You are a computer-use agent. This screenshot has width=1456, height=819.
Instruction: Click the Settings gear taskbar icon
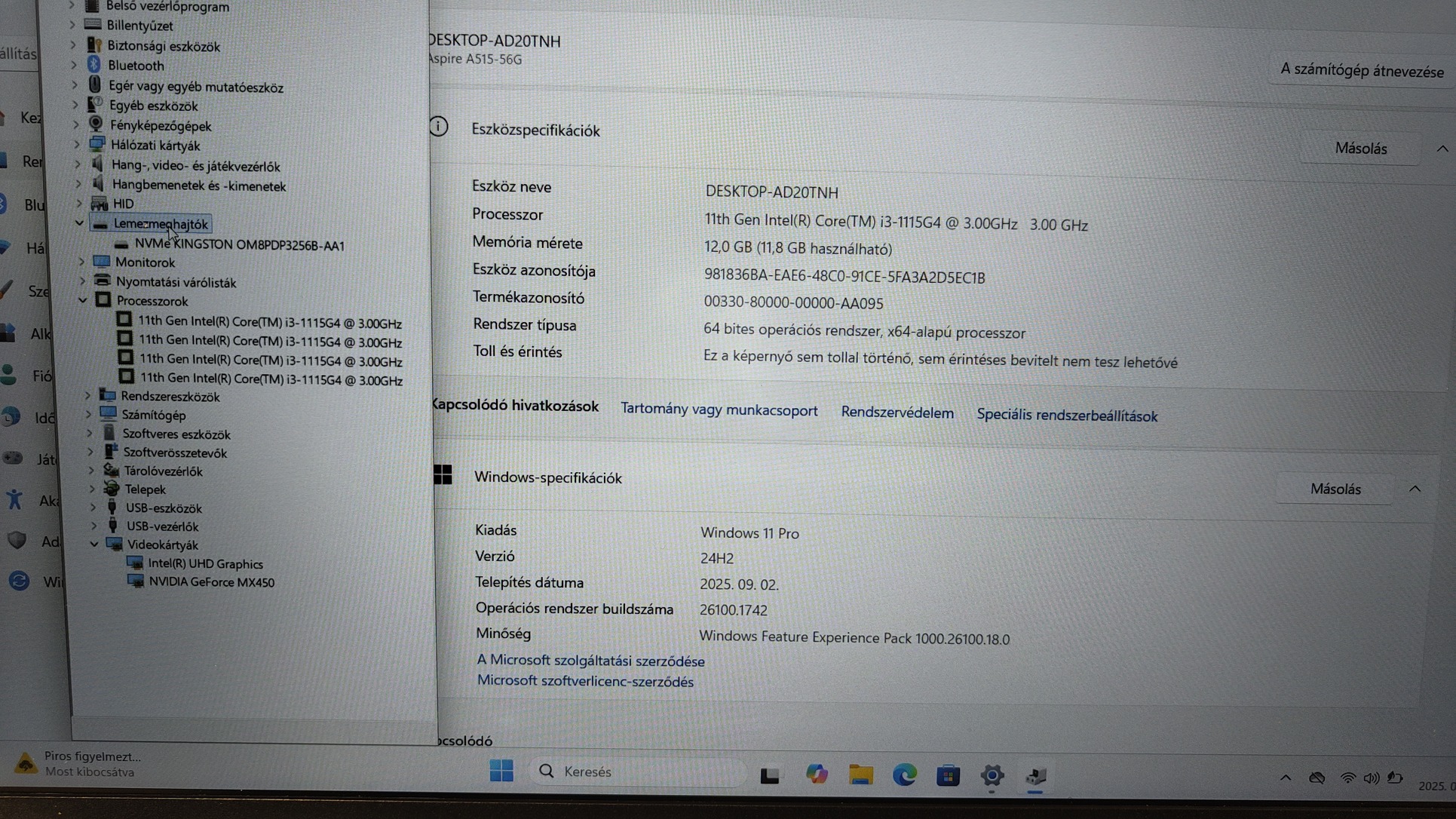(992, 775)
